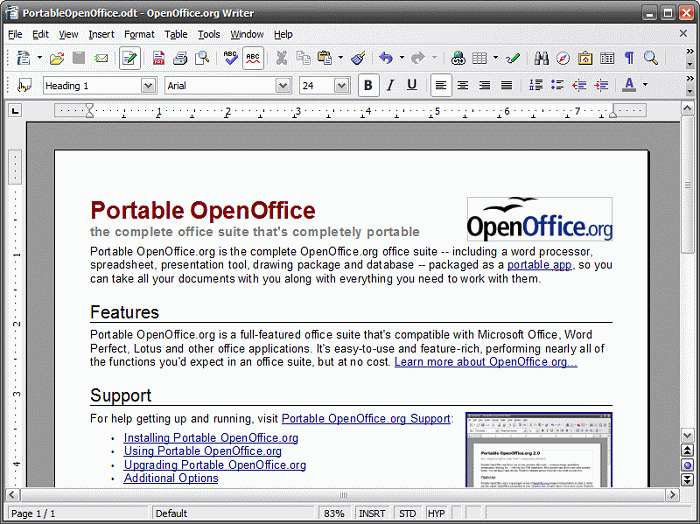Viewport: 700px width, 524px height.
Task: Open the File menu
Action: [15, 34]
